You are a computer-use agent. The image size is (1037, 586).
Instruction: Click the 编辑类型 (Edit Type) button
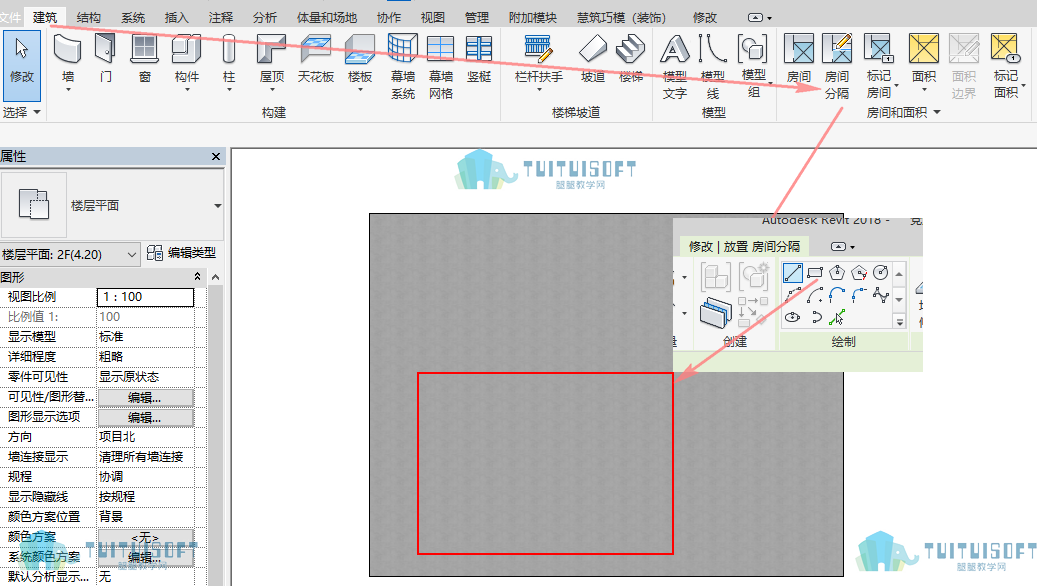181,253
